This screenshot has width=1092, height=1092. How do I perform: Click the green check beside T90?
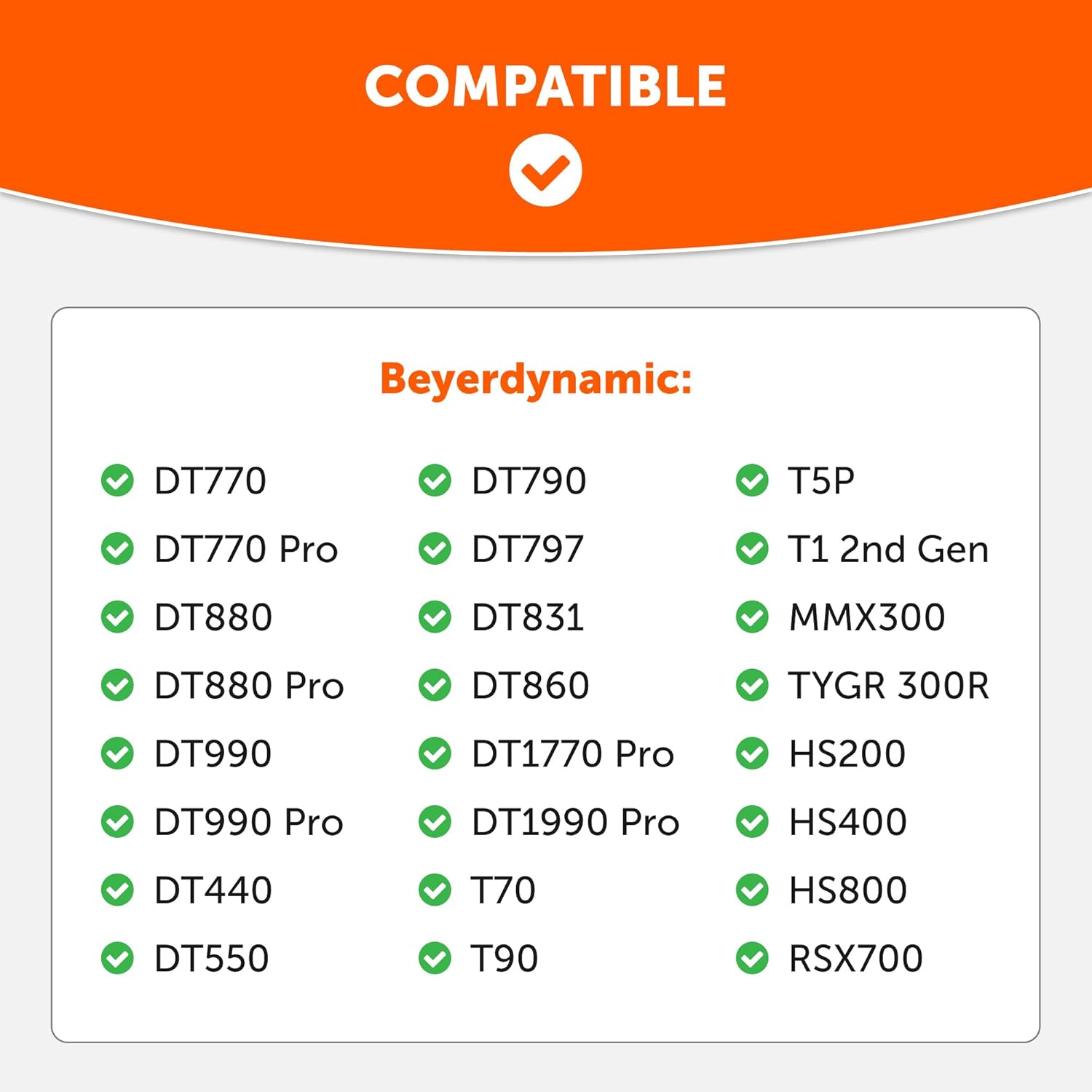click(435, 958)
